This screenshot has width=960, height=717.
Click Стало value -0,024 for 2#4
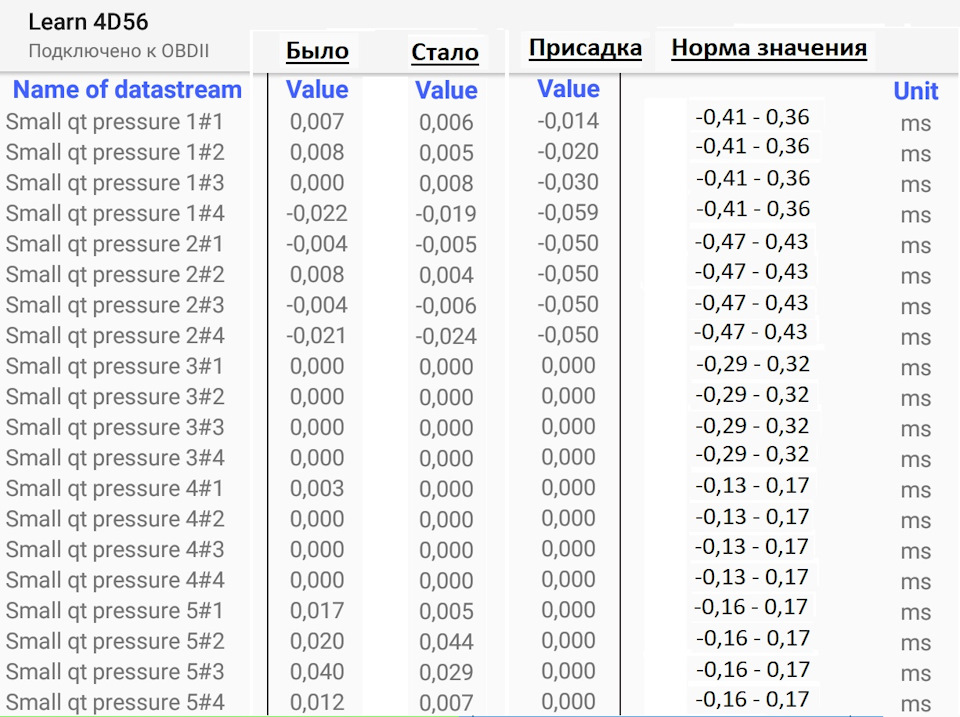(x=446, y=337)
